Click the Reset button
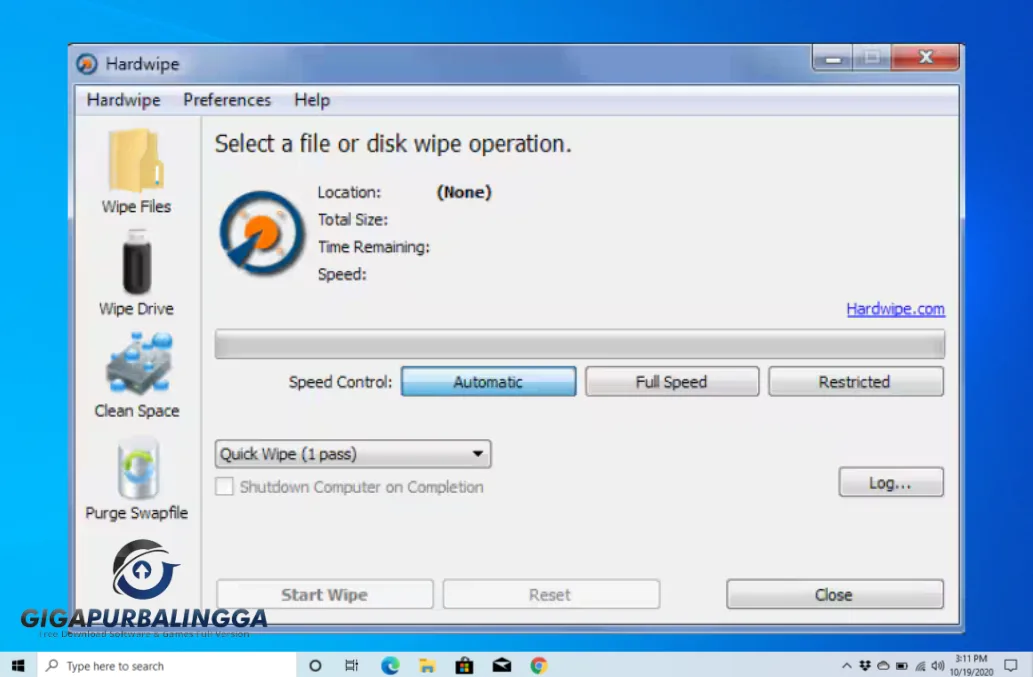The image size is (1033, 677). click(x=551, y=595)
